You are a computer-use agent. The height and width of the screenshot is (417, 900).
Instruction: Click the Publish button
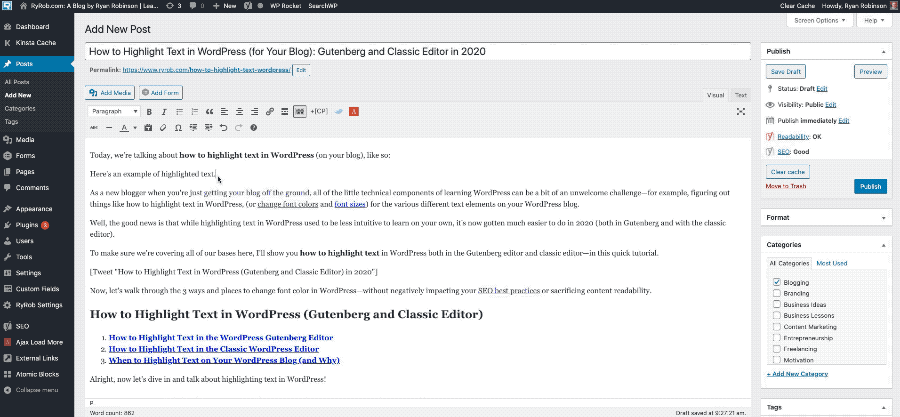tap(870, 186)
